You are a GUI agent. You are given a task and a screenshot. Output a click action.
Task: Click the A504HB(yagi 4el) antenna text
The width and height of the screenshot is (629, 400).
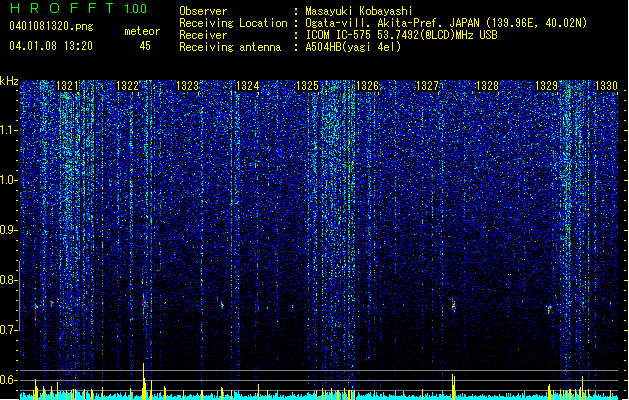(353, 47)
